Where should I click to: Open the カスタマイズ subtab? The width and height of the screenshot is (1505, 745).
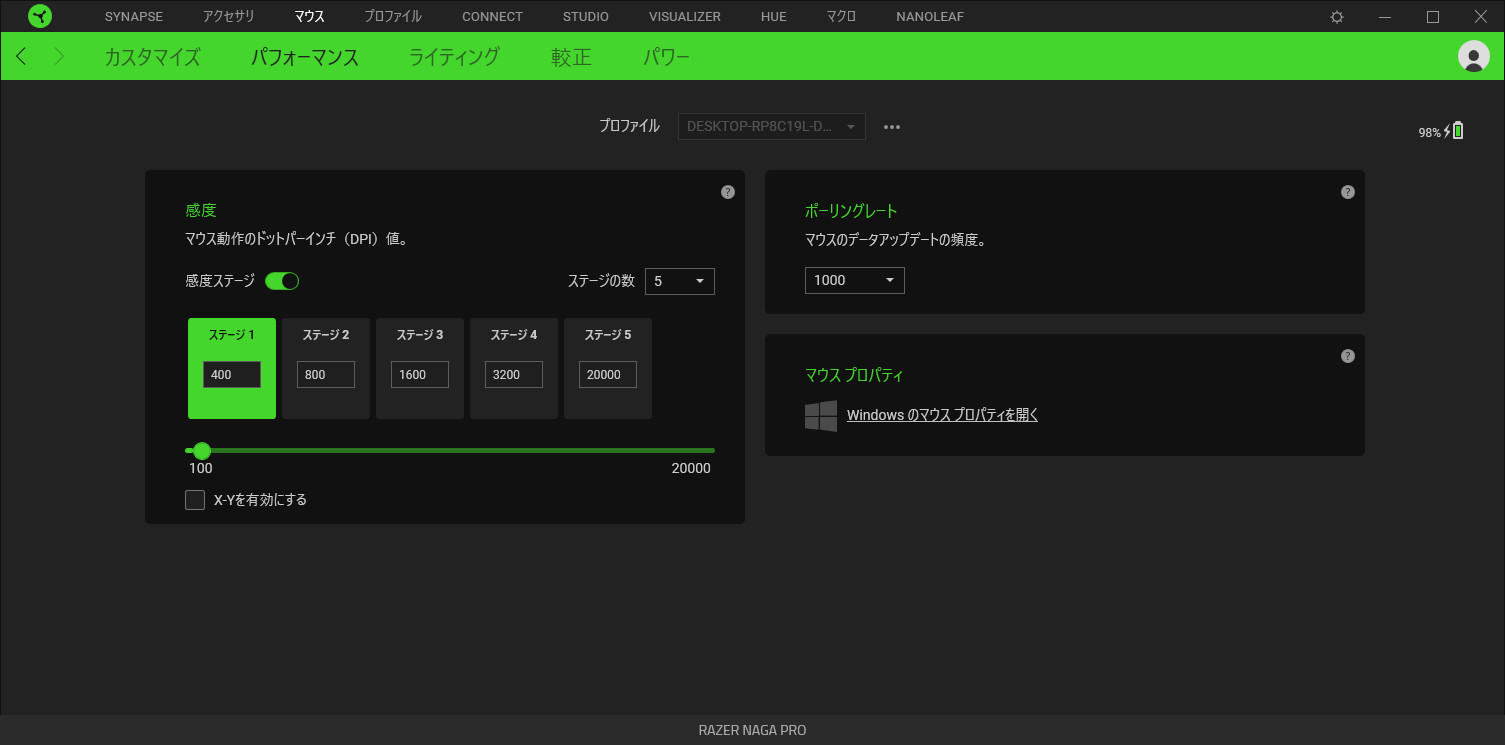152,57
